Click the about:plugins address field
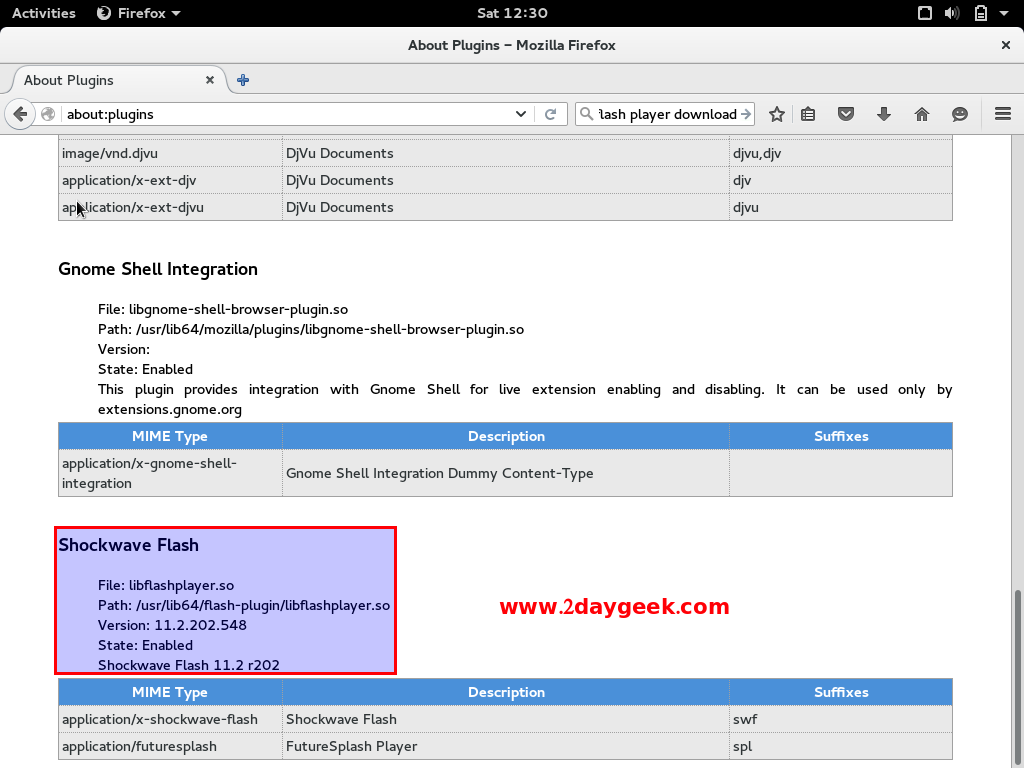Viewport: 1024px width, 768px height. click(287, 114)
